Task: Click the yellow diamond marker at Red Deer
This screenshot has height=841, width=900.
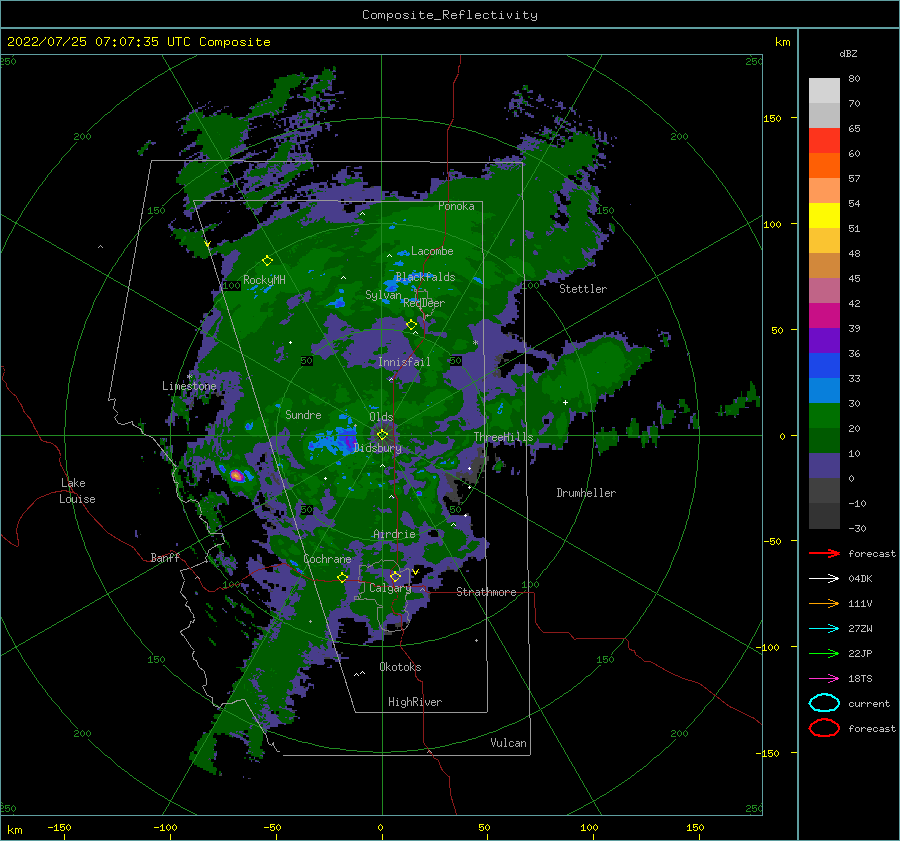Action: tap(411, 325)
